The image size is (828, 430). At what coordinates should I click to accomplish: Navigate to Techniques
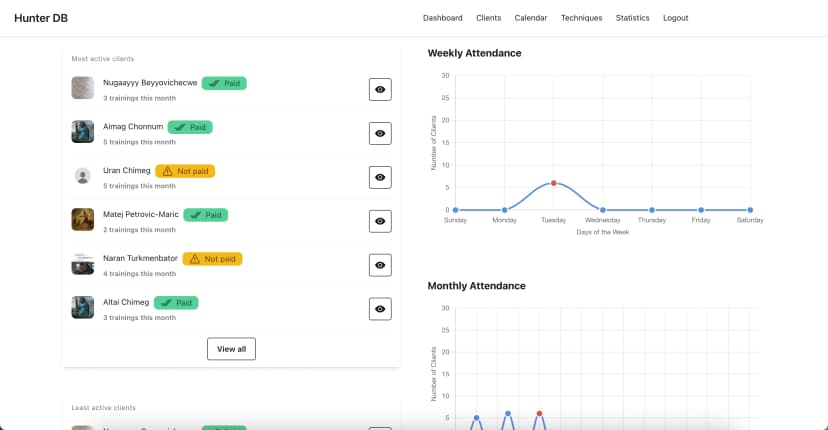coord(581,18)
